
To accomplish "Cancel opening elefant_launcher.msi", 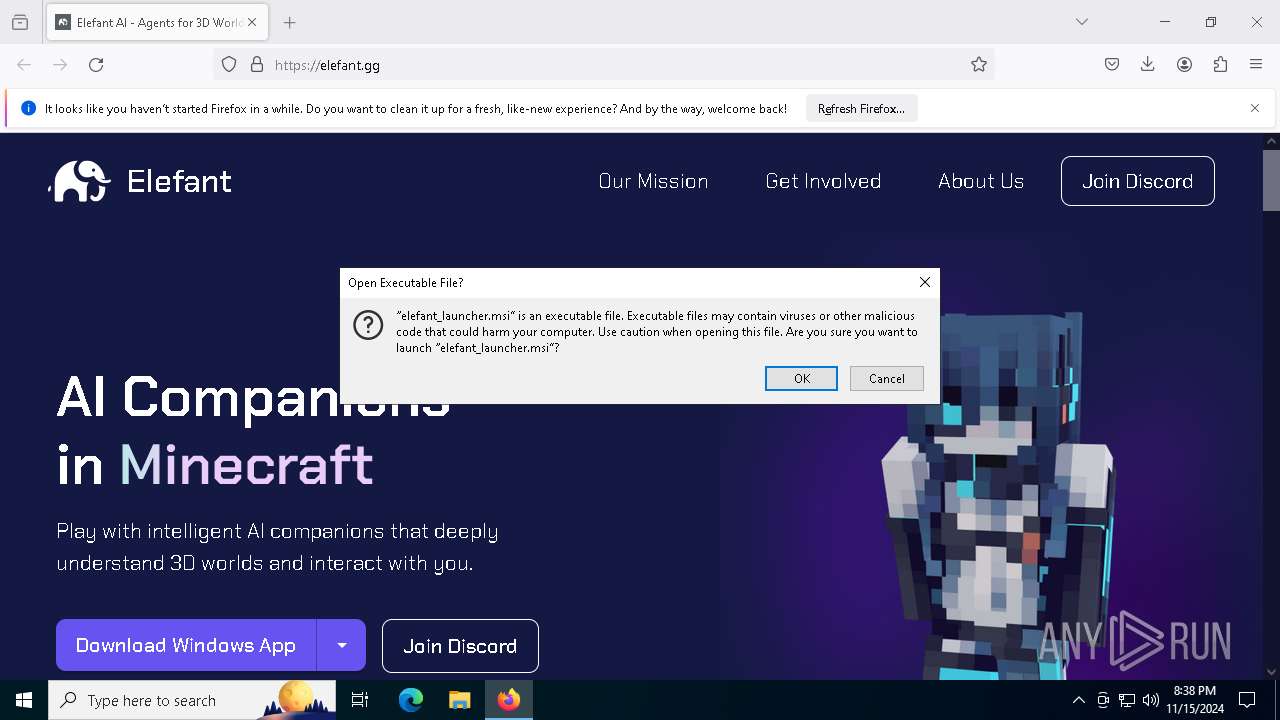I will coord(886,378).
